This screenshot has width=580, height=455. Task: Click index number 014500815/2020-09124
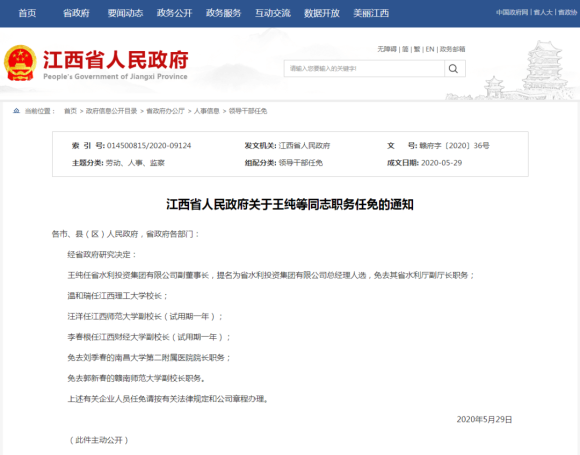click(x=149, y=146)
